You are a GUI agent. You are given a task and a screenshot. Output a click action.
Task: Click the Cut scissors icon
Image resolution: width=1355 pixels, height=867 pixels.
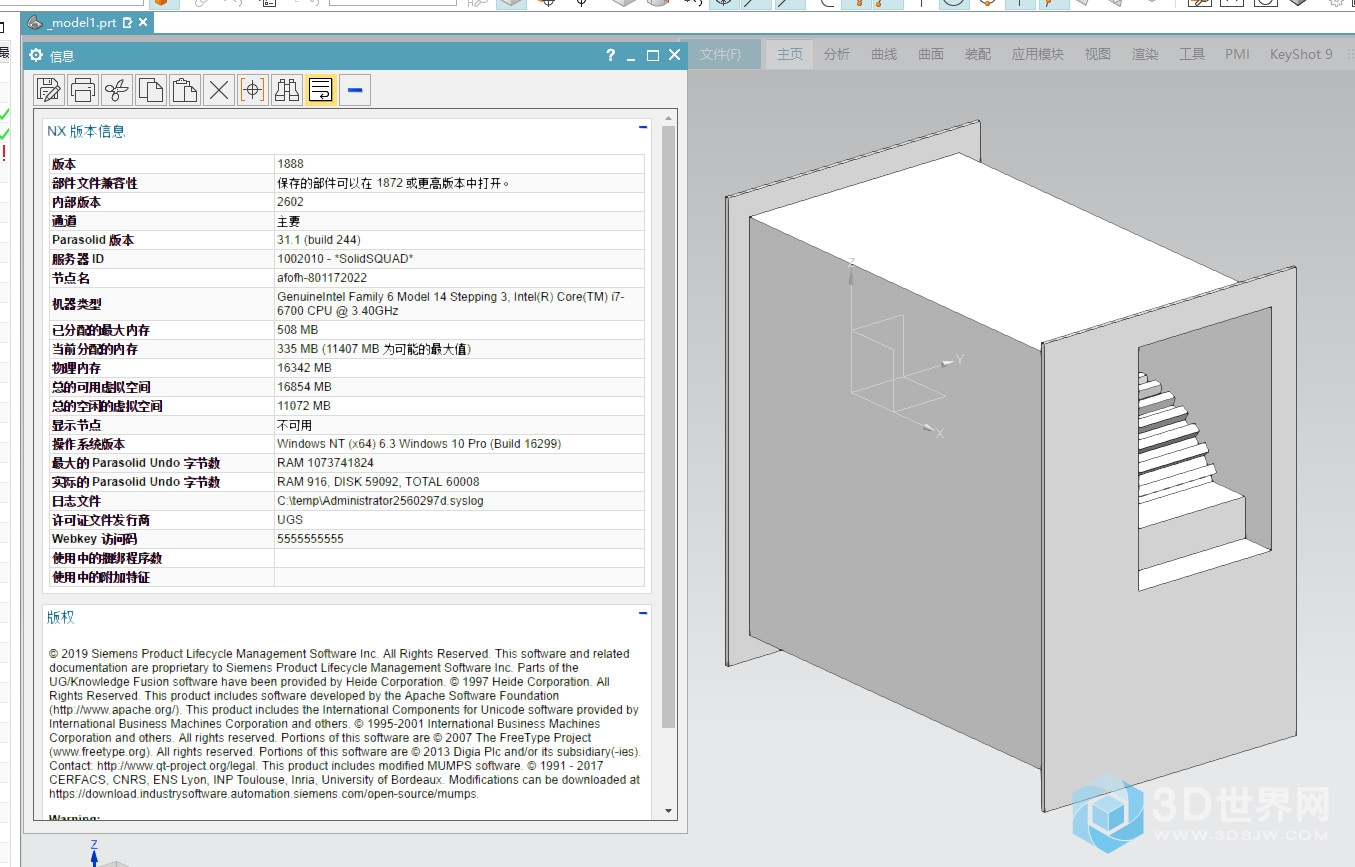(117, 90)
